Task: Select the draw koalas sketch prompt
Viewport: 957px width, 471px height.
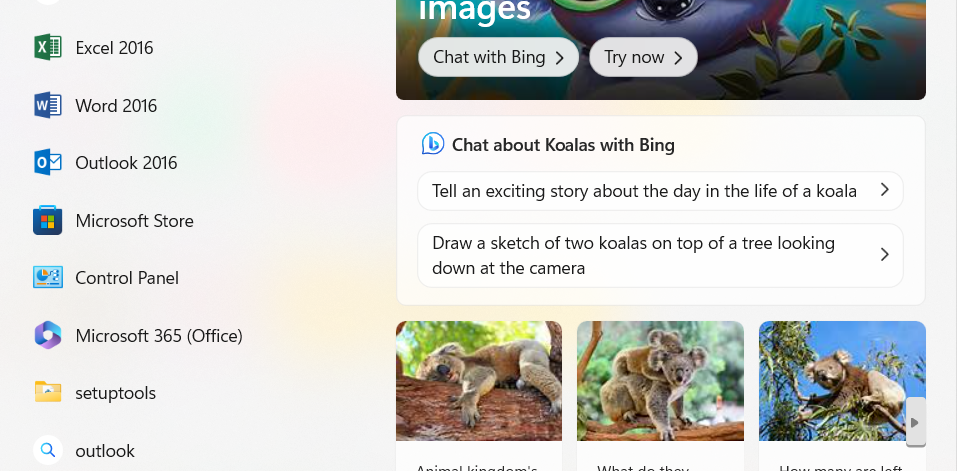Action: 633,255
